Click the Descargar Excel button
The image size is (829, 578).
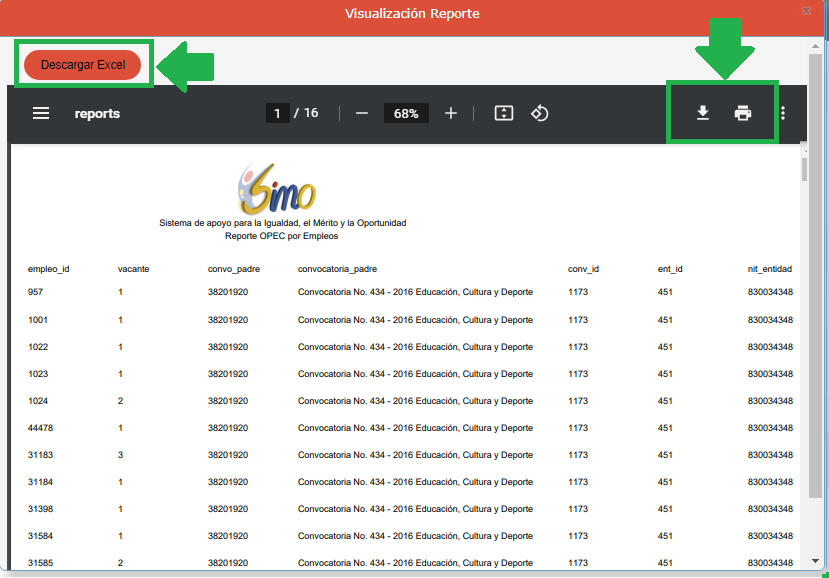pyautogui.click(x=83, y=64)
